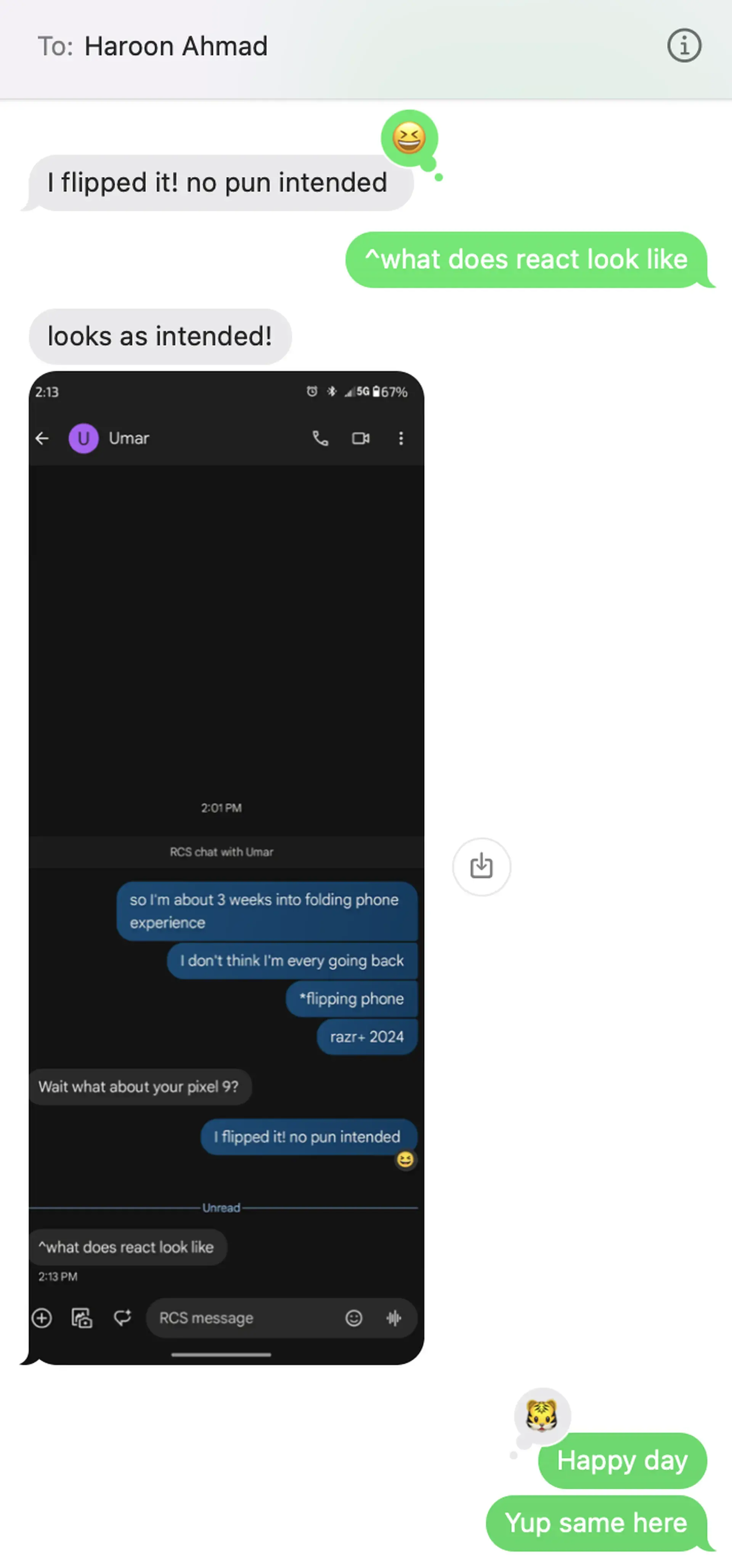The width and height of the screenshot is (732, 1568).
Task: Scroll up in the Umar conversation screenshot
Action: (x=225, y=650)
